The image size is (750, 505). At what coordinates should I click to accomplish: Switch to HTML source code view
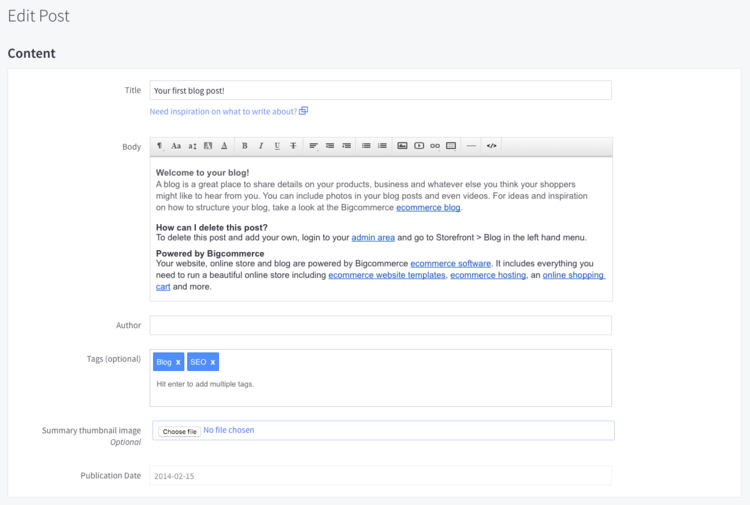pos(491,146)
